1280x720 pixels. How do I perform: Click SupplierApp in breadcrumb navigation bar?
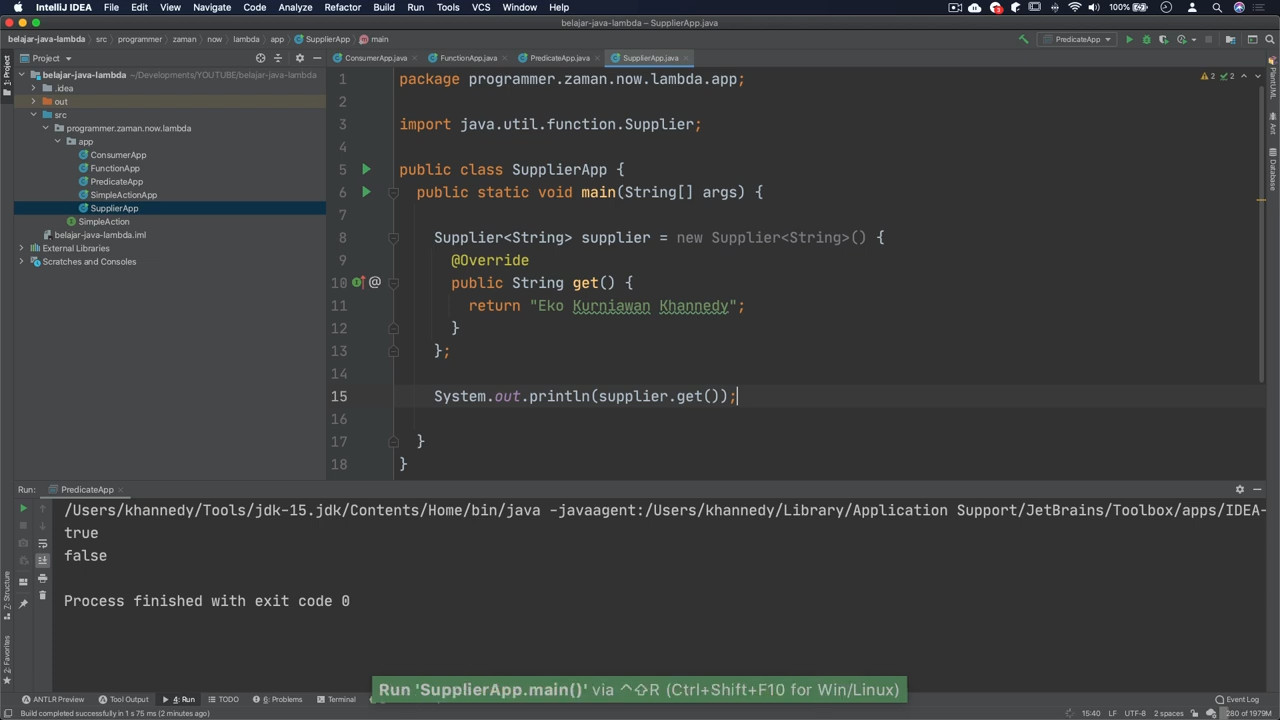click(x=322, y=39)
